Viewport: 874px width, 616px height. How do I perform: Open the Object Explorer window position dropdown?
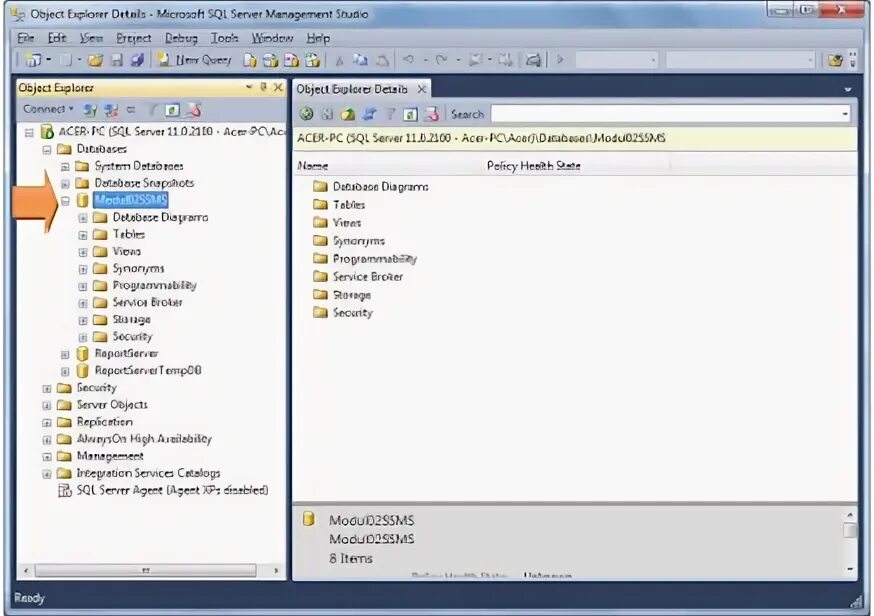pos(249,87)
